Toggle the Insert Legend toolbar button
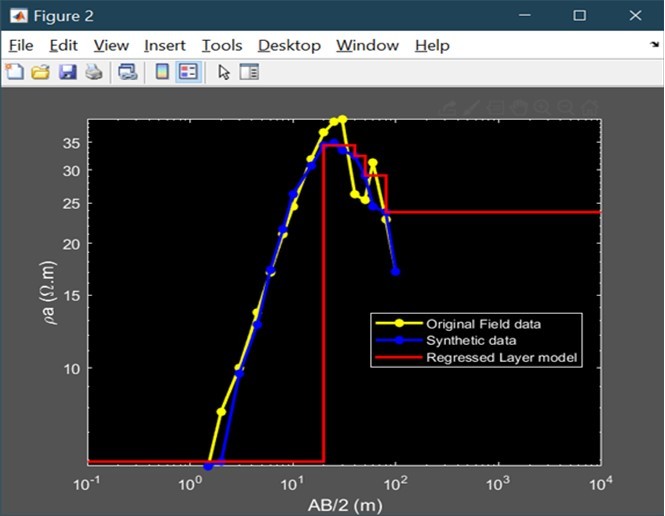 click(188, 72)
